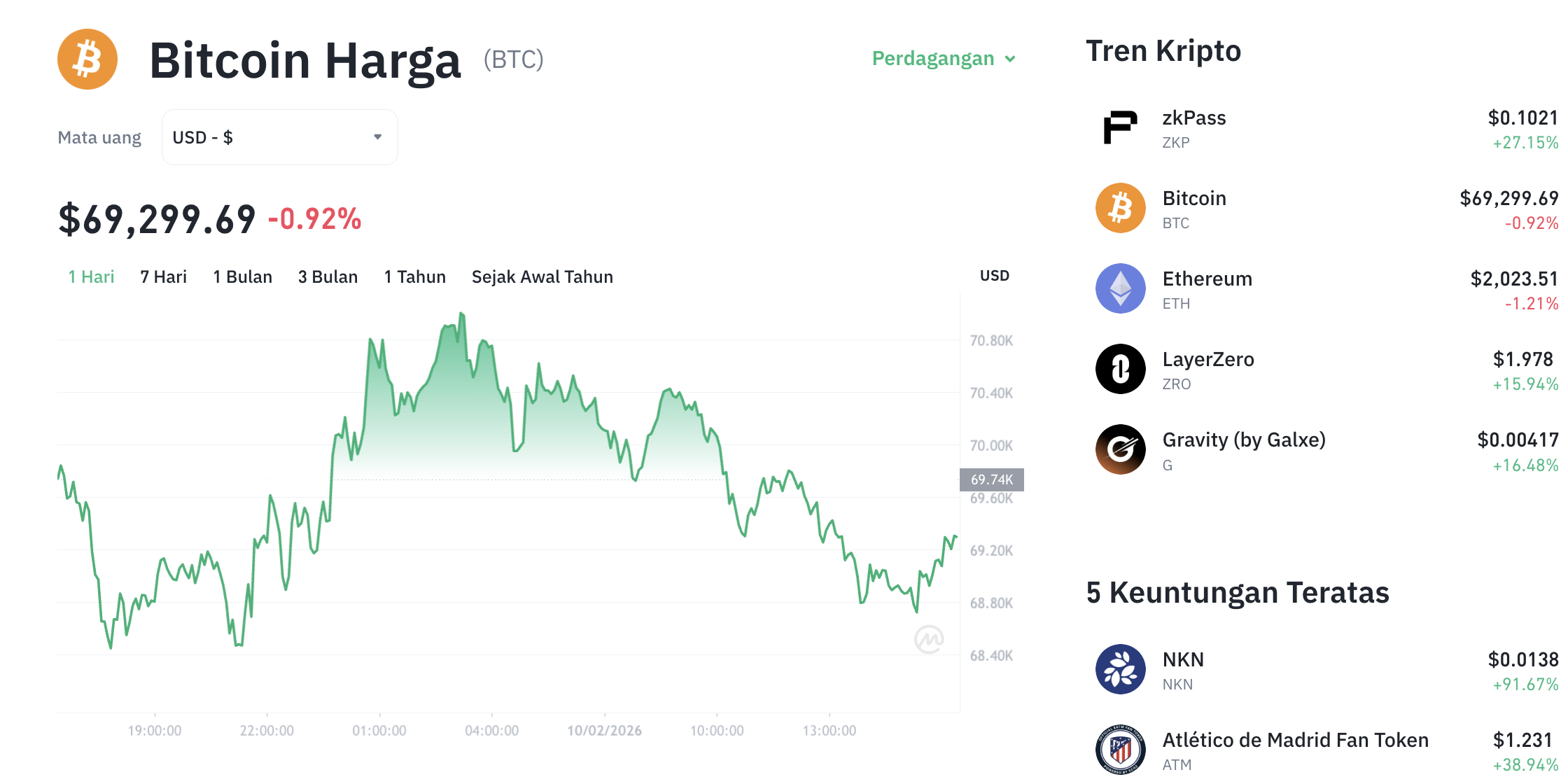The image size is (1568, 784).
Task: Select the zkPass icon in Tren Kripto
Action: (1119, 129)
